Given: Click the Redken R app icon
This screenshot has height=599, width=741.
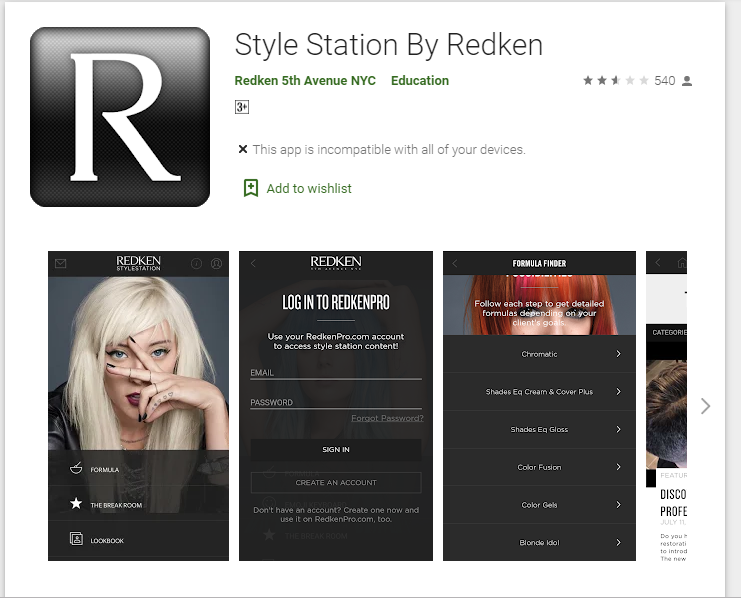Looking at the screenshot, I should (x=120, y=117).
